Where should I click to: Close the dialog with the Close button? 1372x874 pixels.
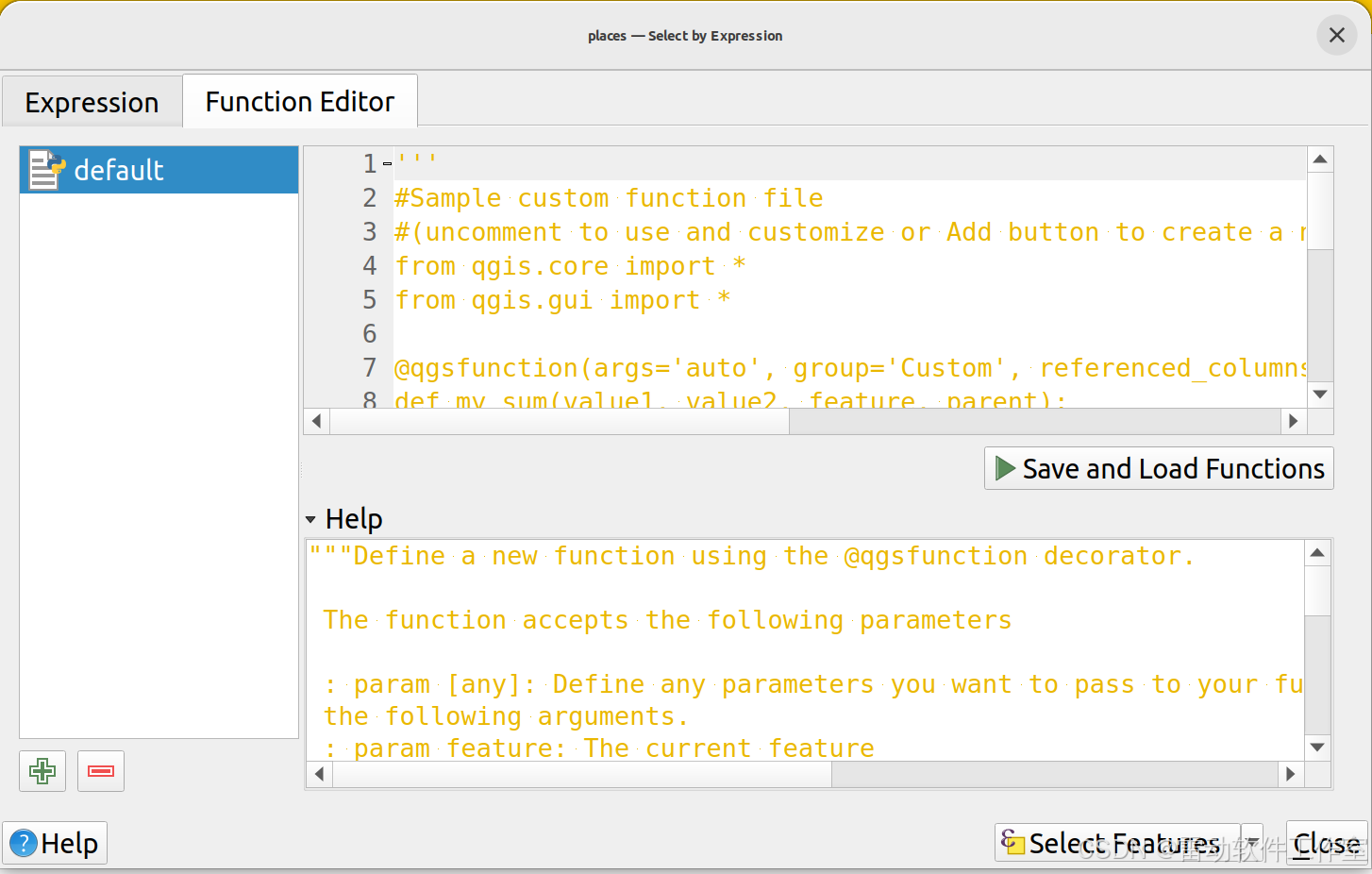click(x=1327, y=842)
